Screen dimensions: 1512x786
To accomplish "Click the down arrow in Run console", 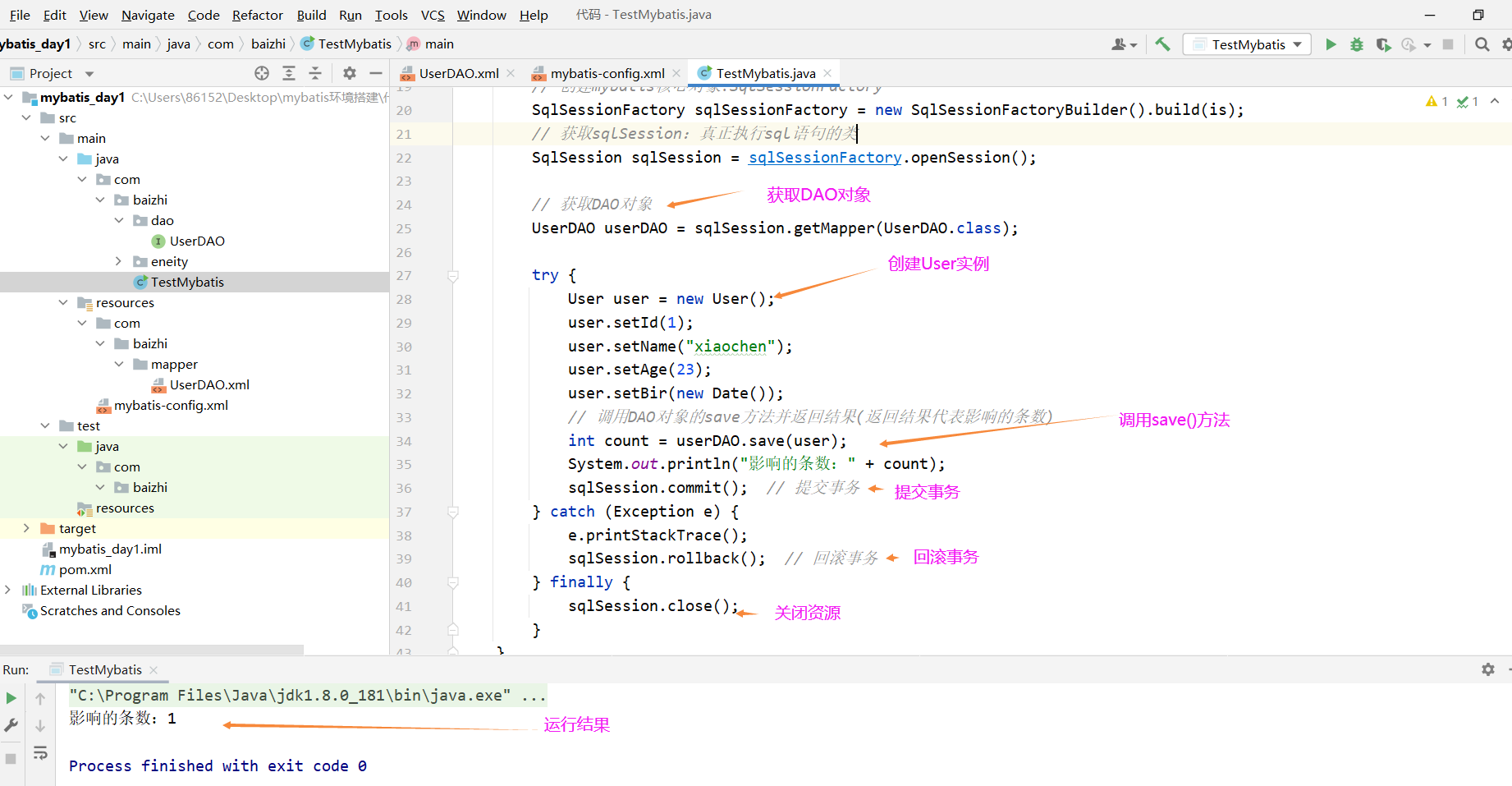I will pos(40,725).
